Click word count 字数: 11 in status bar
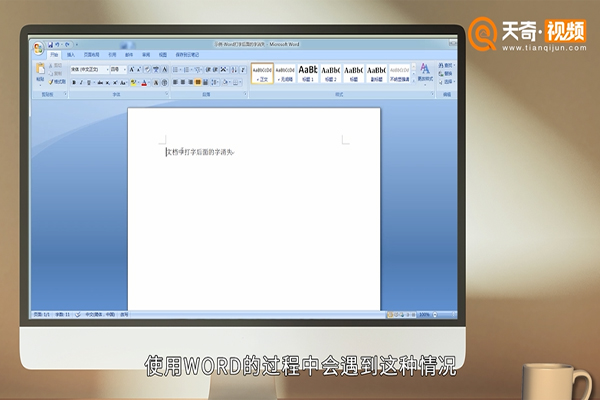The width and height of the screenshot is (600, 400). pos(62,315)
